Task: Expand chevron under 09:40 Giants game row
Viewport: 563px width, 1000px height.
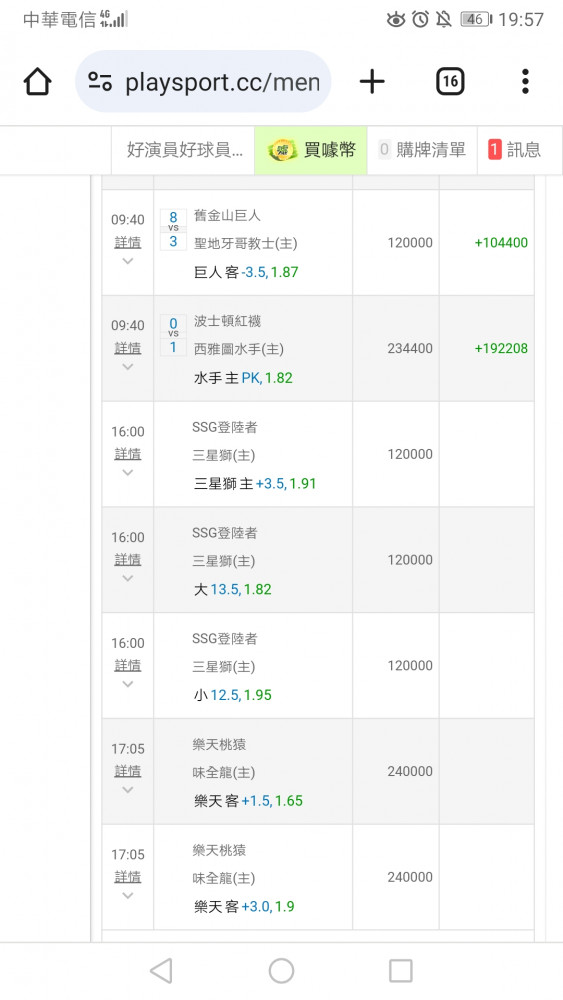Action: [128, 261]
